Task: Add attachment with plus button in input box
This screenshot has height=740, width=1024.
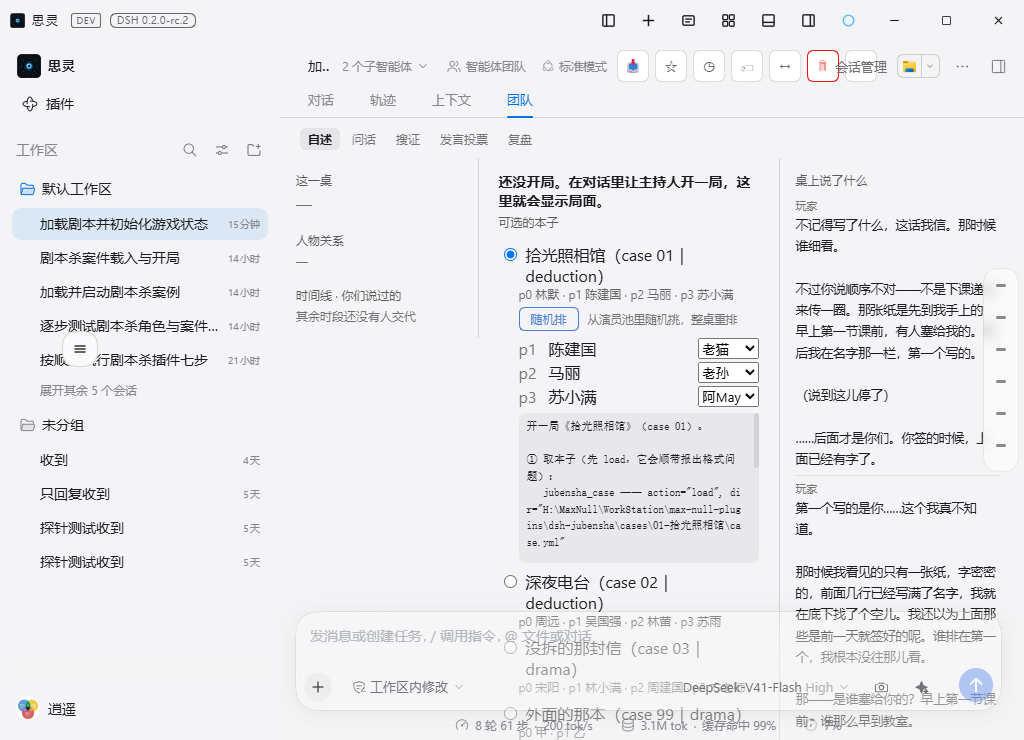Action: tap(318, 686)
